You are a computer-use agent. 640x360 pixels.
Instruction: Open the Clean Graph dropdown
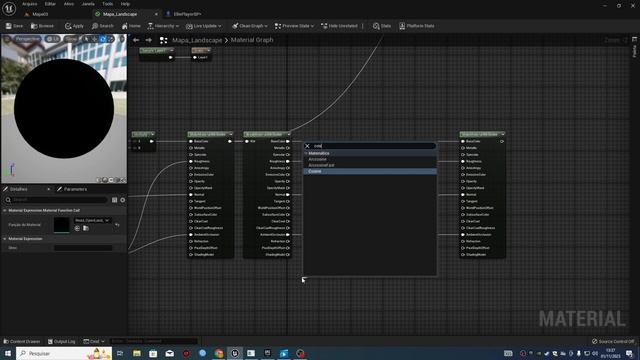pos(250,26)
